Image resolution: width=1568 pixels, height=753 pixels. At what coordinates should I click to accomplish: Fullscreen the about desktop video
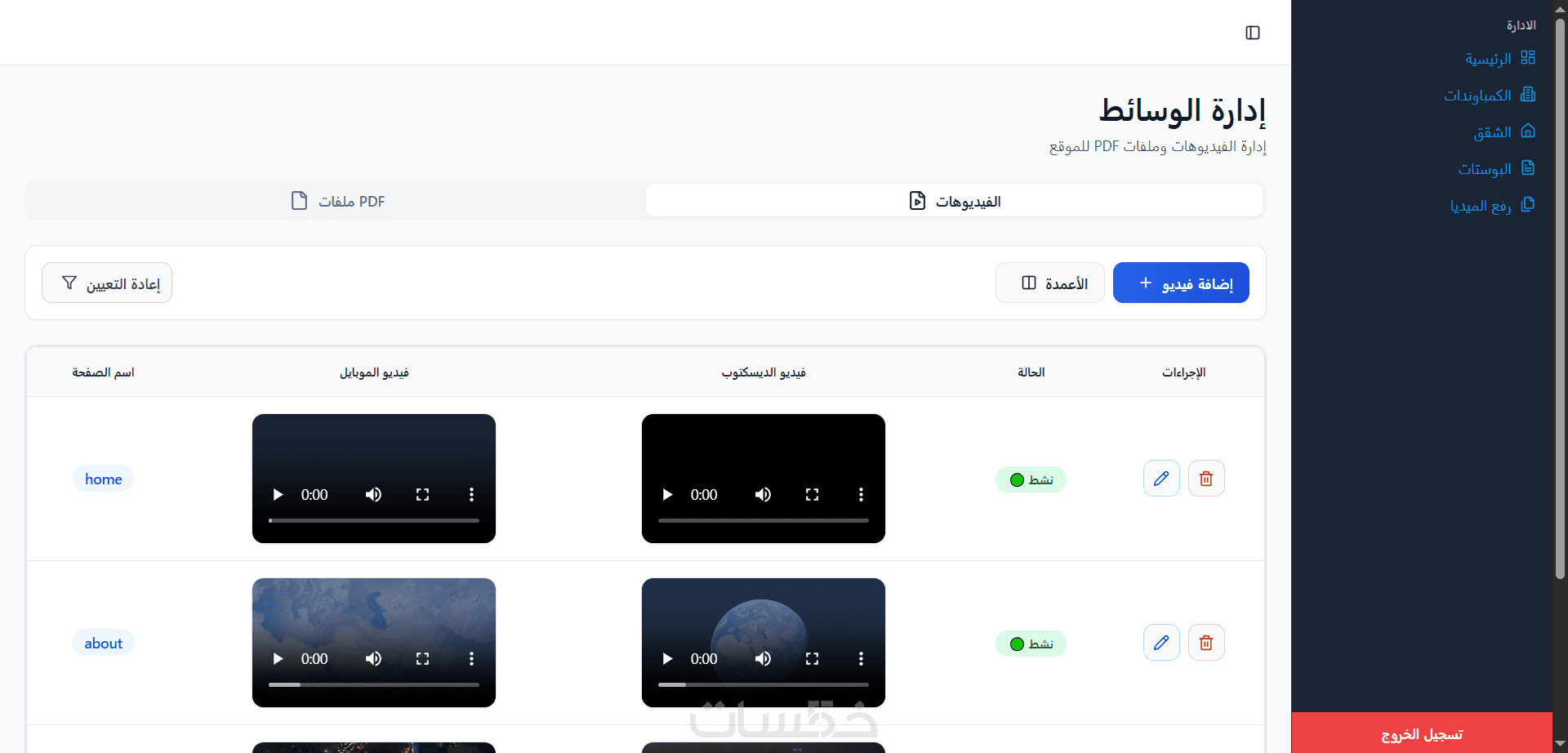tap(812, 658)
